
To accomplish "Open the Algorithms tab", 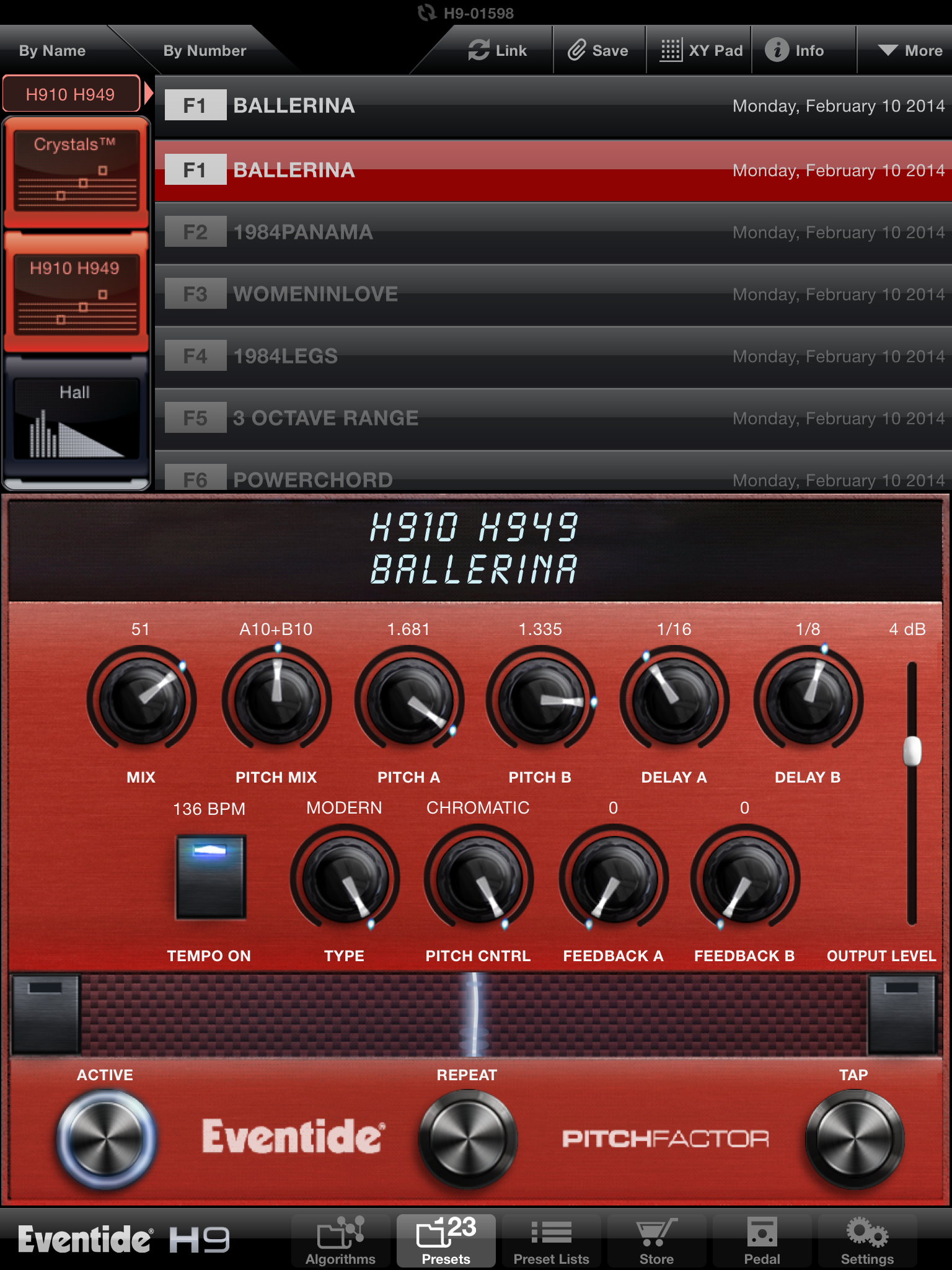I will coord(340,1241).
